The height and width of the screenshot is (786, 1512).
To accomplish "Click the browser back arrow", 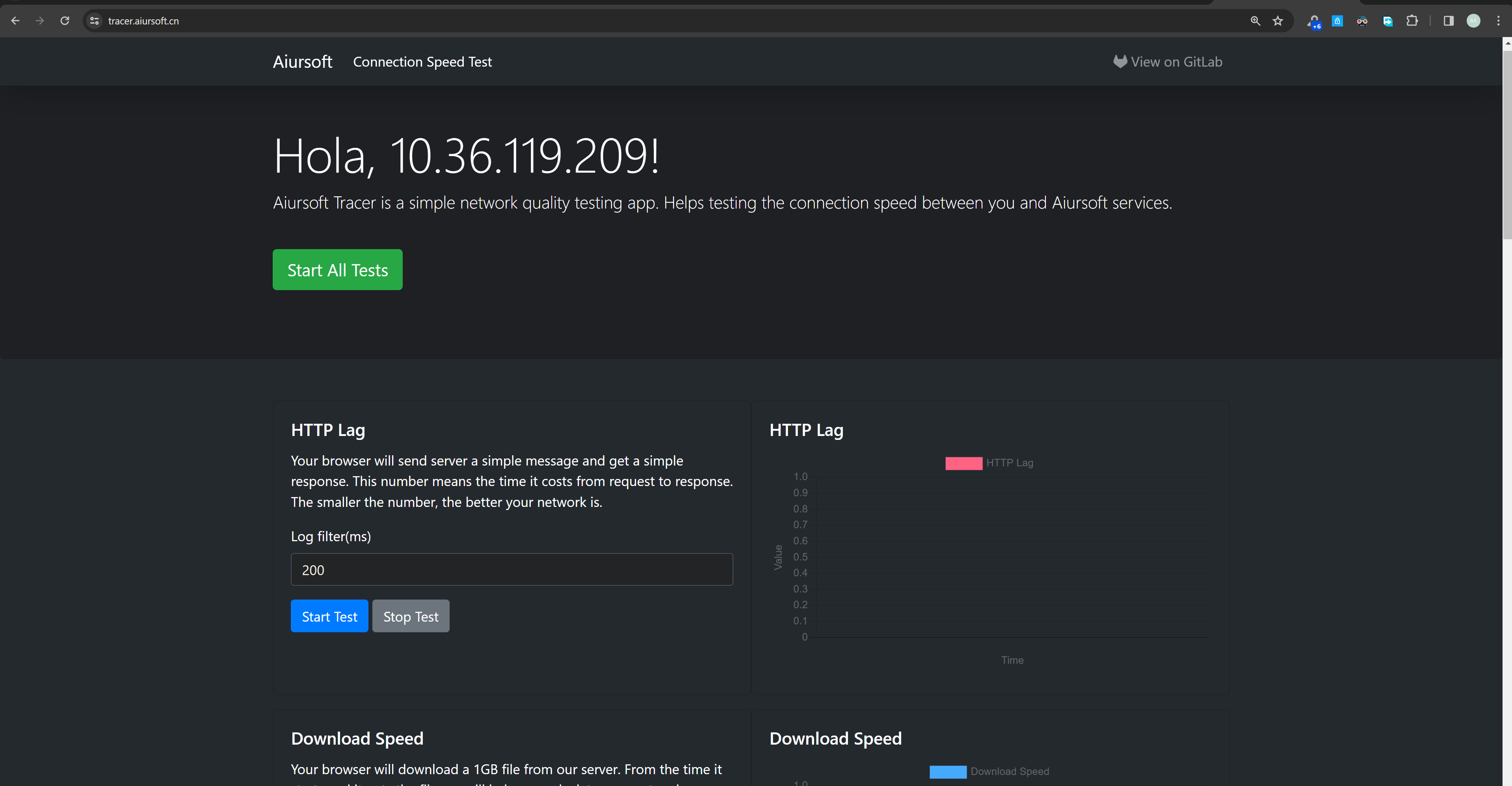I will point(15,20).
